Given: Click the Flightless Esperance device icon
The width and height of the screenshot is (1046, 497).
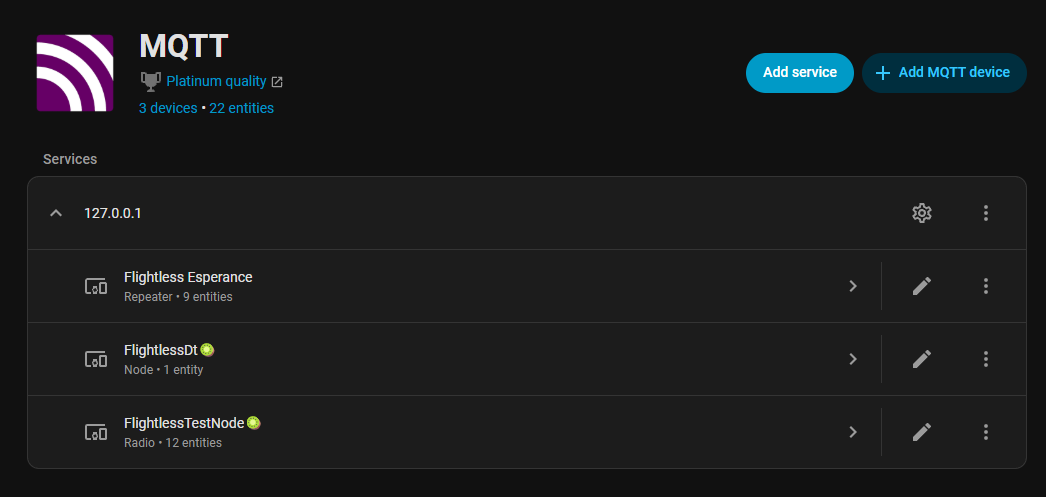Looking at the screenshot, I should (x=95, y=286).
